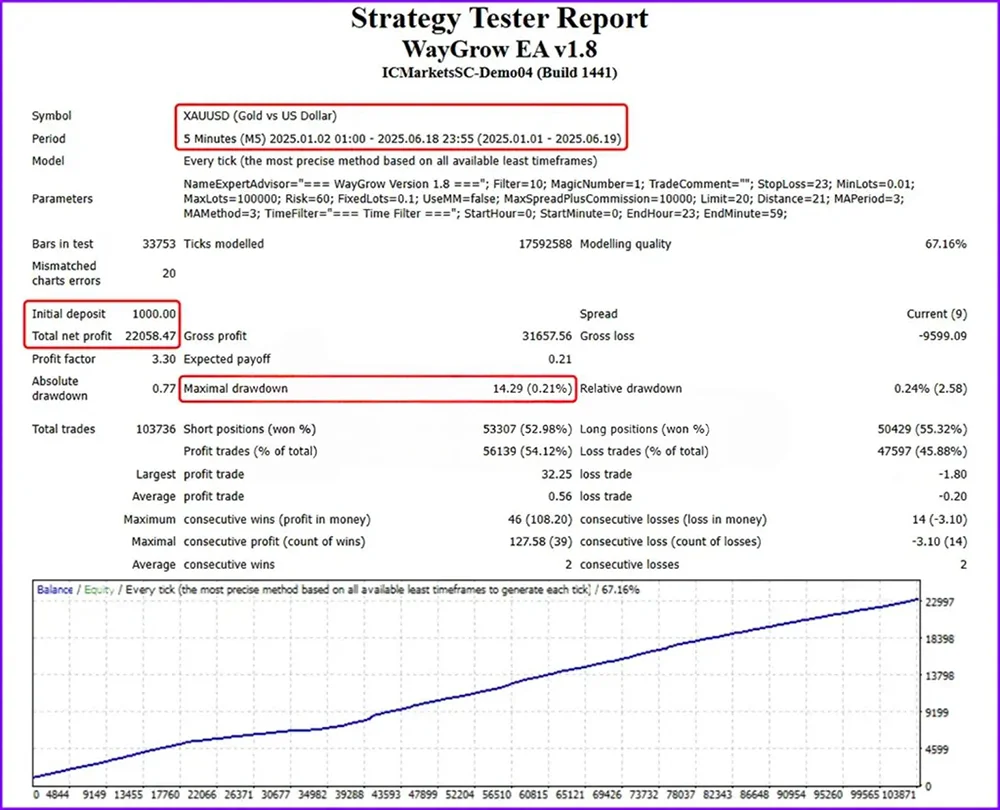Click the Expected payoff value 0.21
The width and height of the screenshot is (1000, 810).
click(560, 359)
